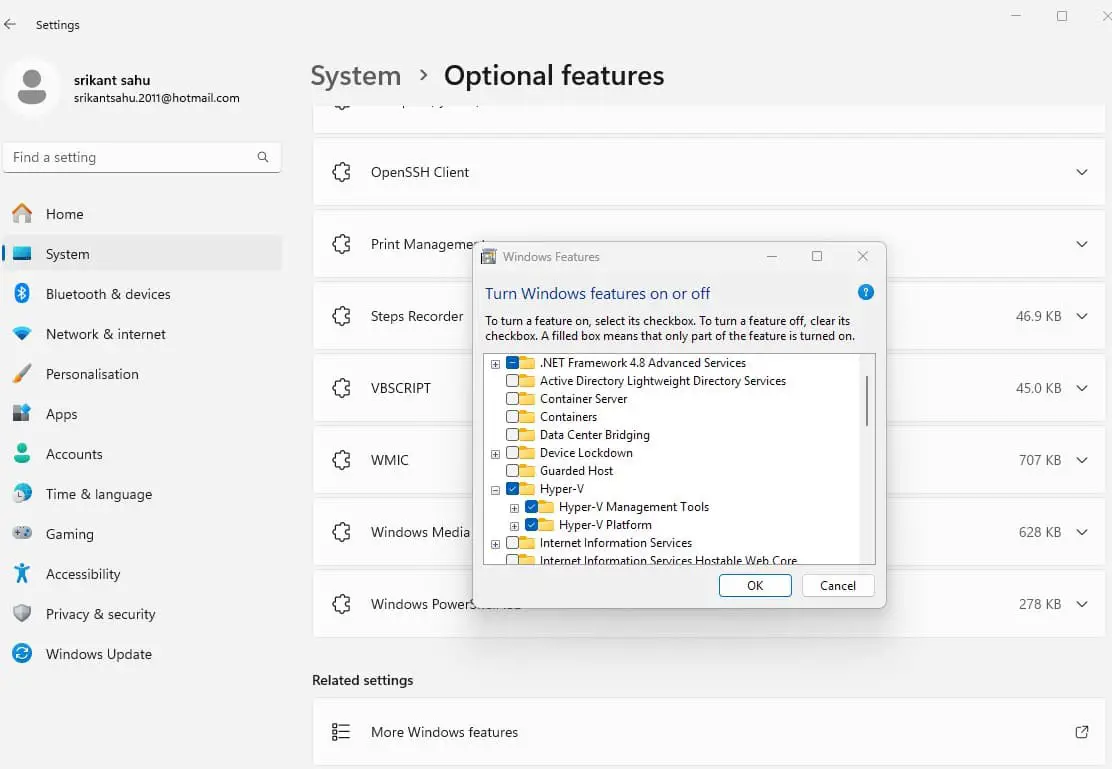Click the Find a setting search field
Viewport: 1112px width, 769px height.
click(x=130, y=157)
